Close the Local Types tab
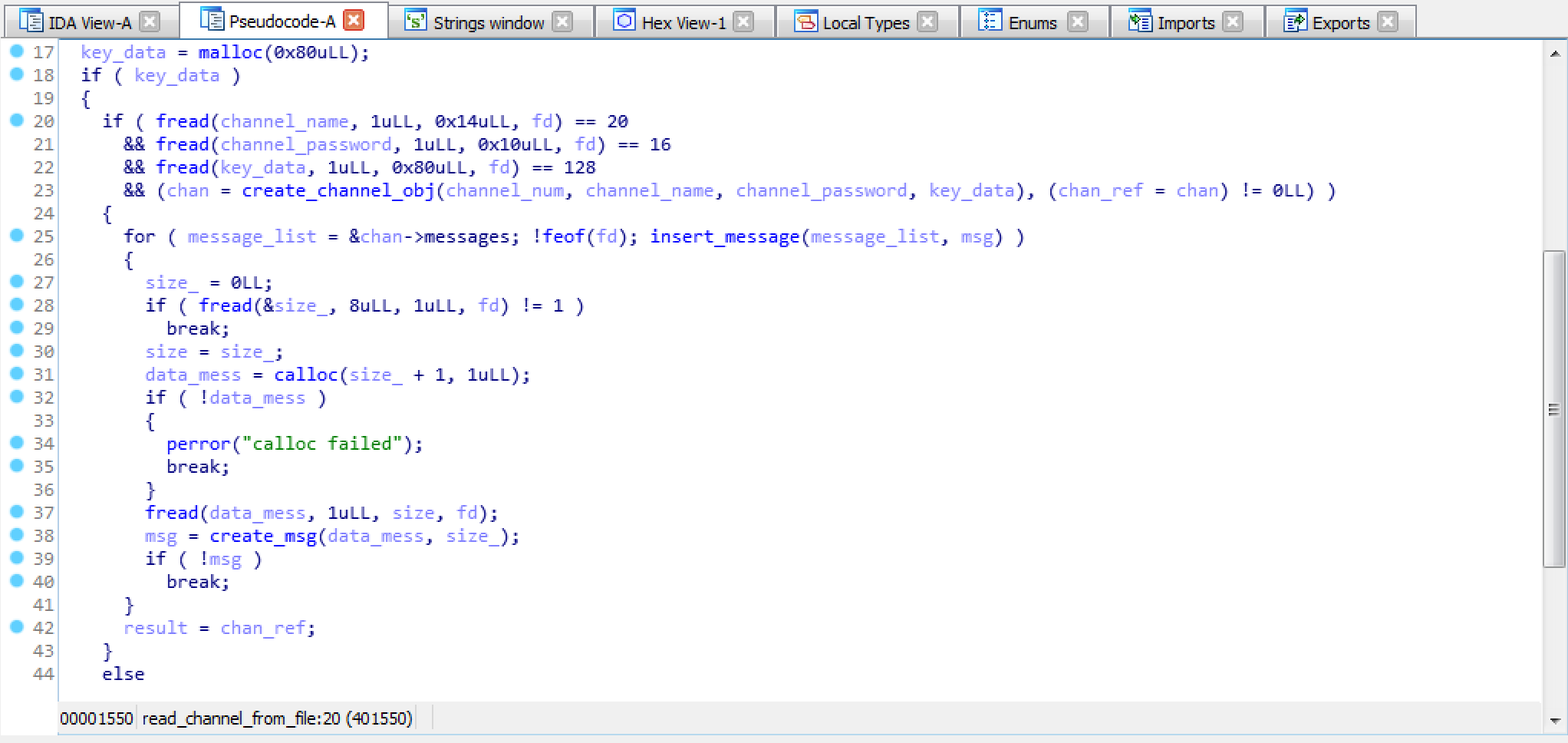 coord(927,21)
